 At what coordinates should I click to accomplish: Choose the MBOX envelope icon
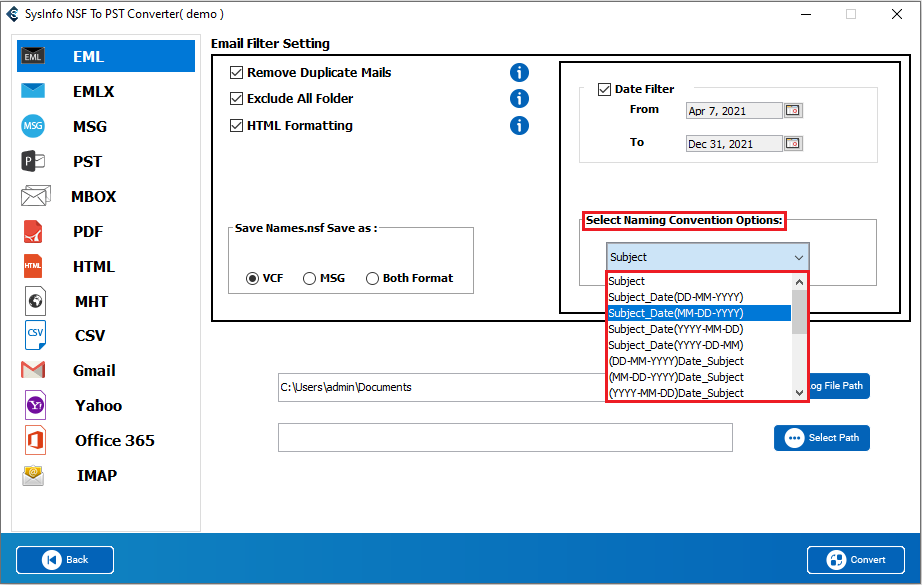point(35,196)
